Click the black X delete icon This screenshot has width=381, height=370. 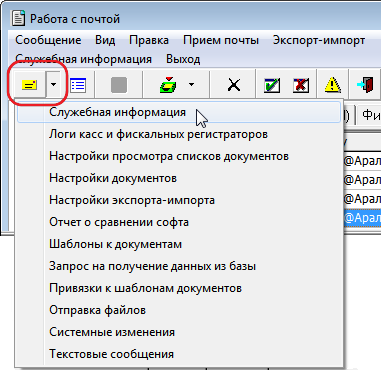[234, 85]
